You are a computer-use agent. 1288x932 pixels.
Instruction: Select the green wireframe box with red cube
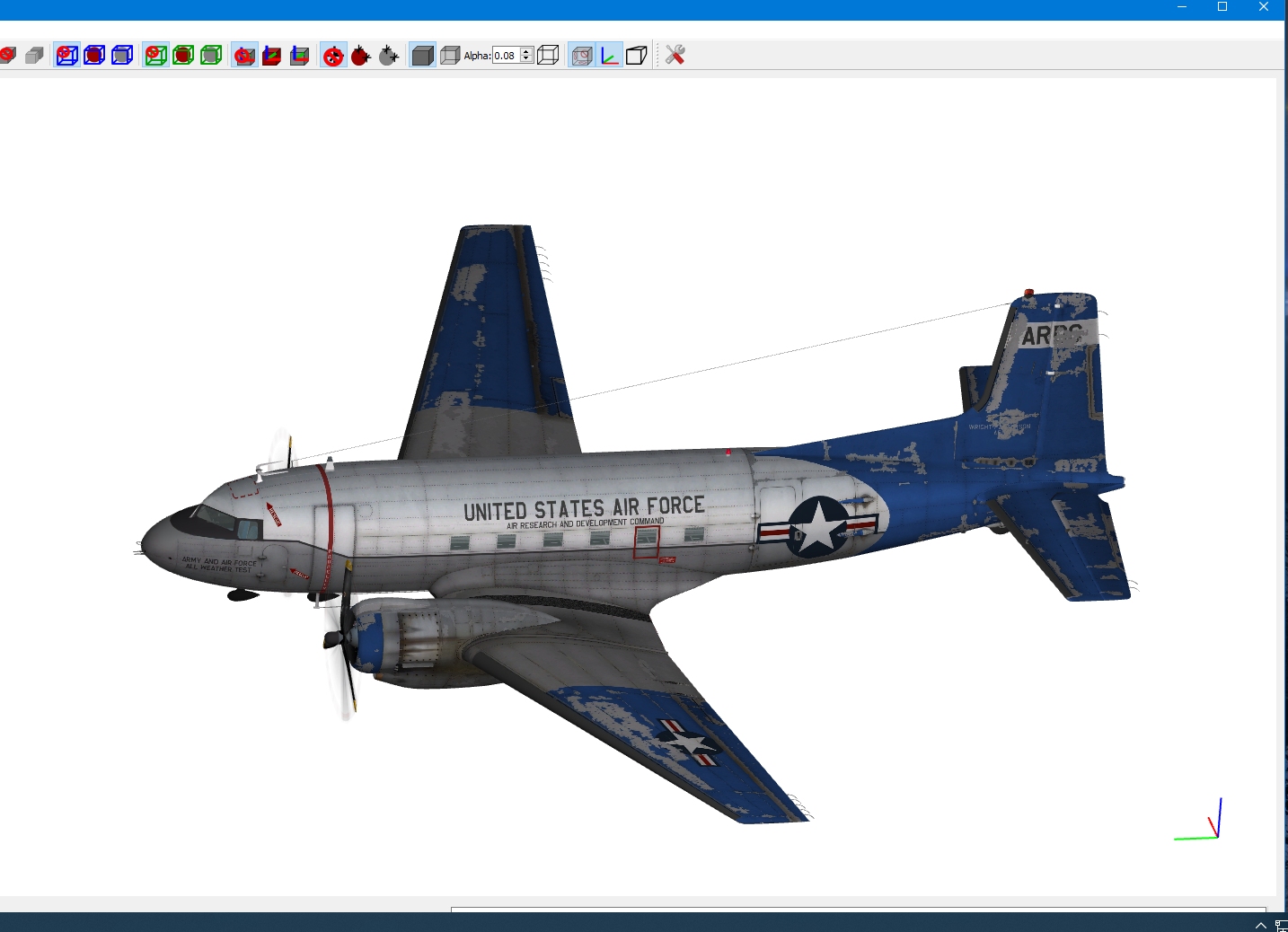[x=183, y=56]
